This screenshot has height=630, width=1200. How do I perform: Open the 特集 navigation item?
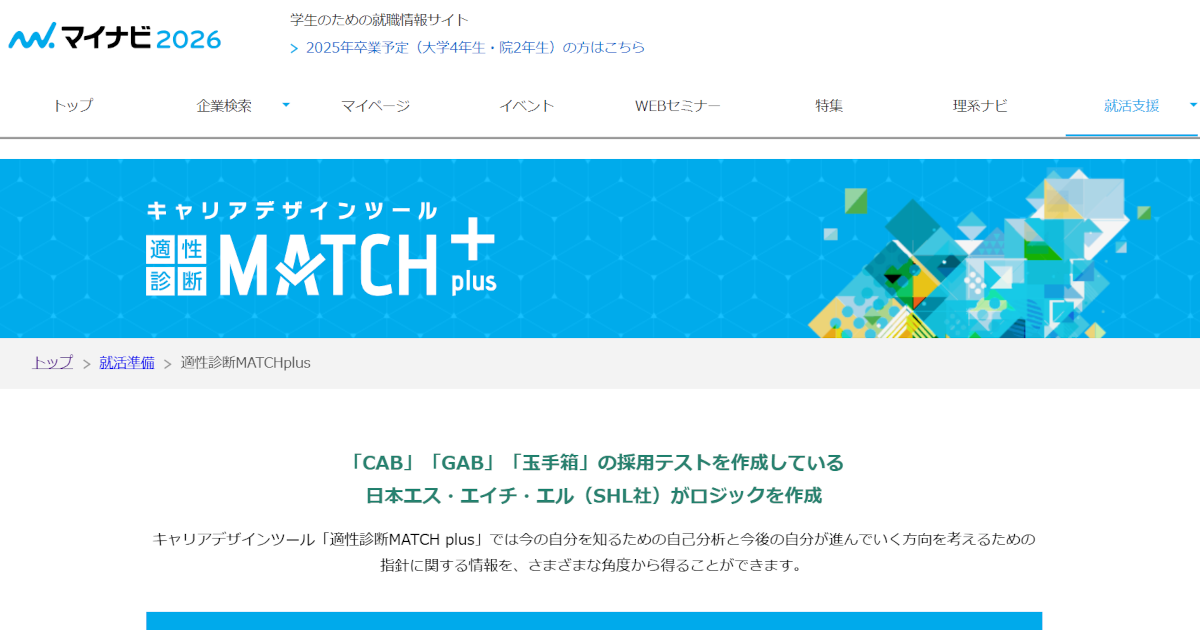coord(828,106)
